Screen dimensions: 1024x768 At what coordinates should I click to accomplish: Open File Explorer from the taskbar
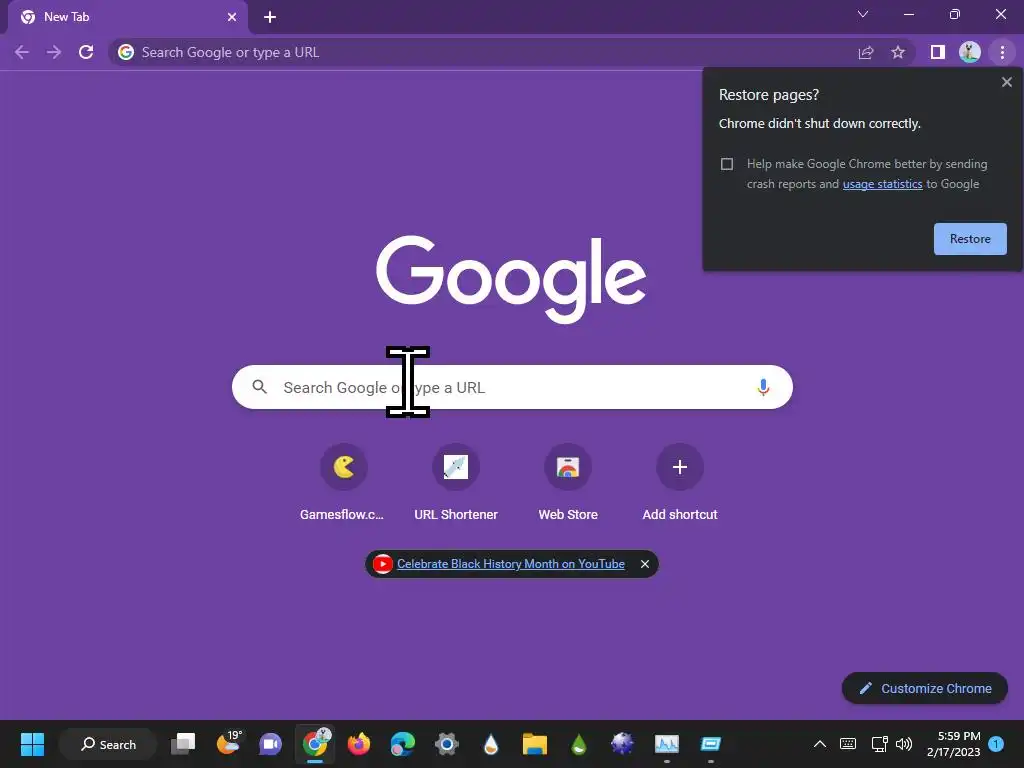[534, 744]
